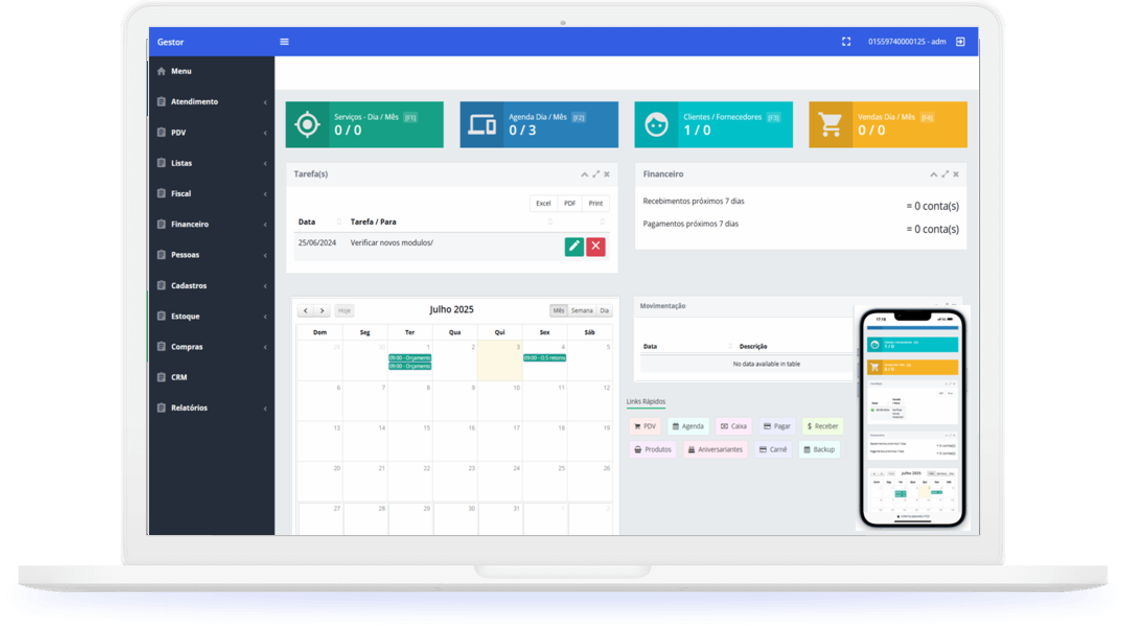
Task: Collapse the Tarefa(s) panel
Action: click(585, 174)
